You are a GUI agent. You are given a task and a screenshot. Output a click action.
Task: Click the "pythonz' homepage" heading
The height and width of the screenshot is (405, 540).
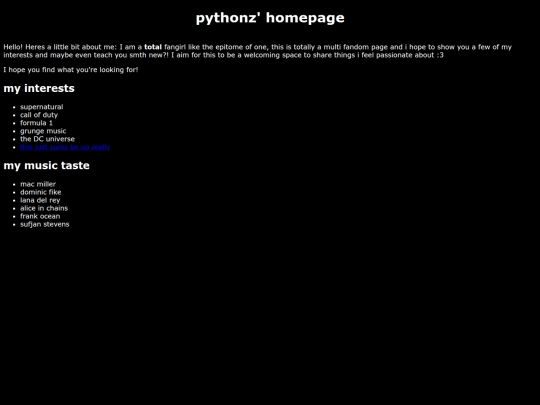click(270, 18)
